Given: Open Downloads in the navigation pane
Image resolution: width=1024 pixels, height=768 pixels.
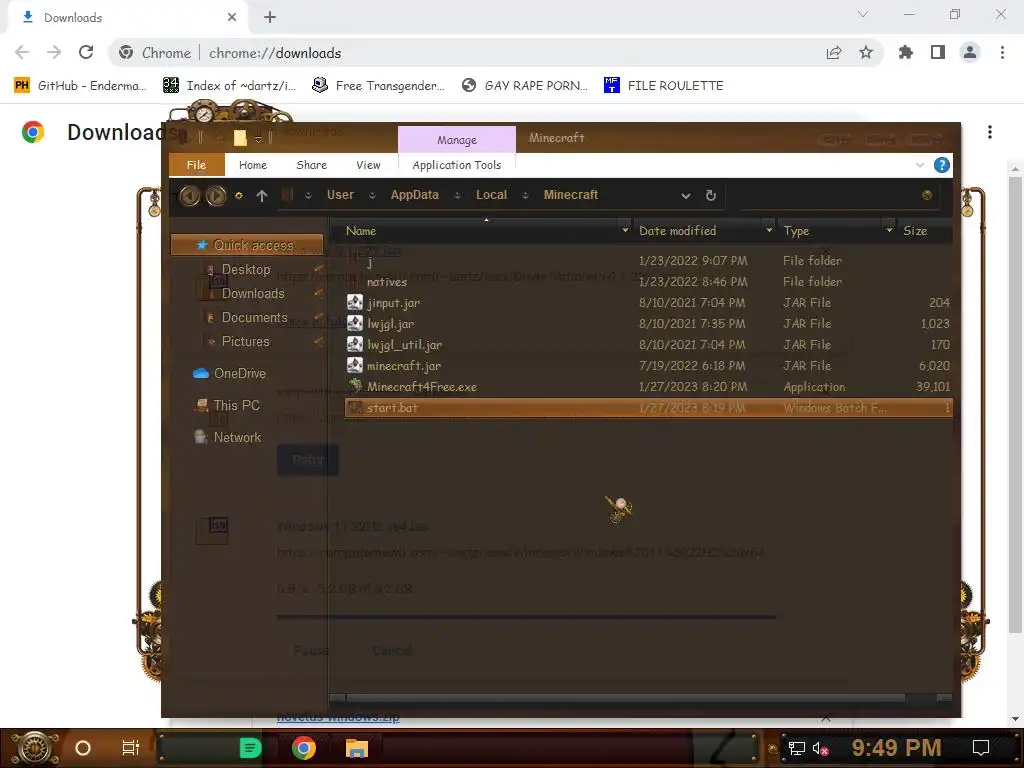Looking at the screenshot, I should [x=253, y=293].
